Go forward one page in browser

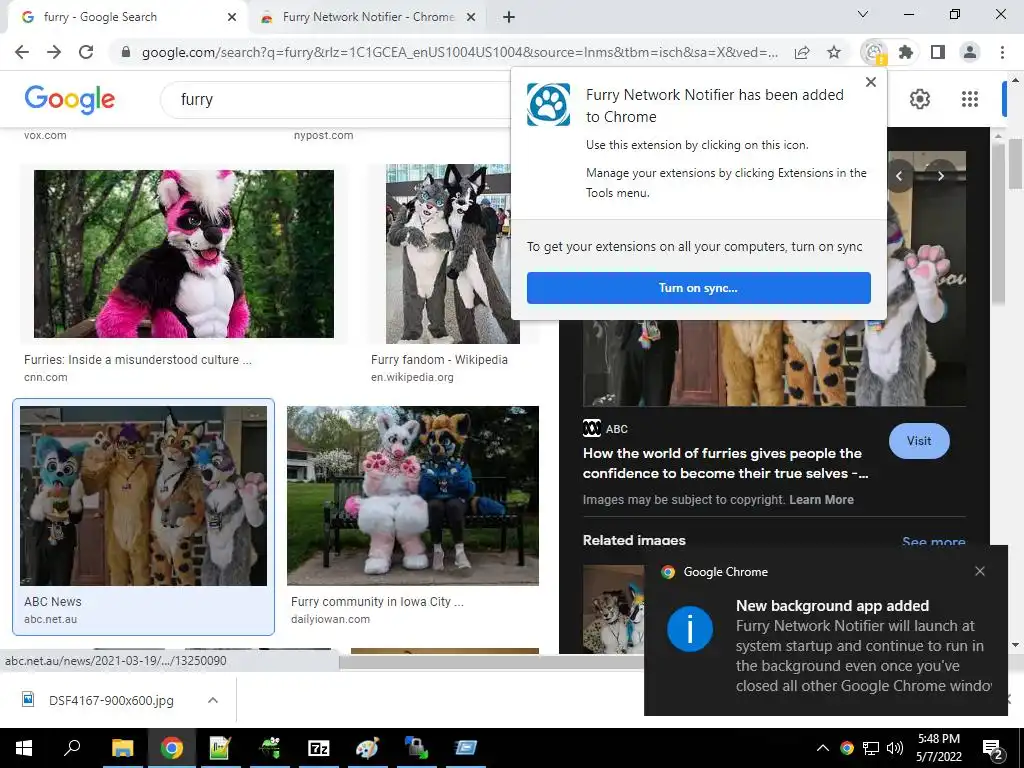click(x=54, y=52)
